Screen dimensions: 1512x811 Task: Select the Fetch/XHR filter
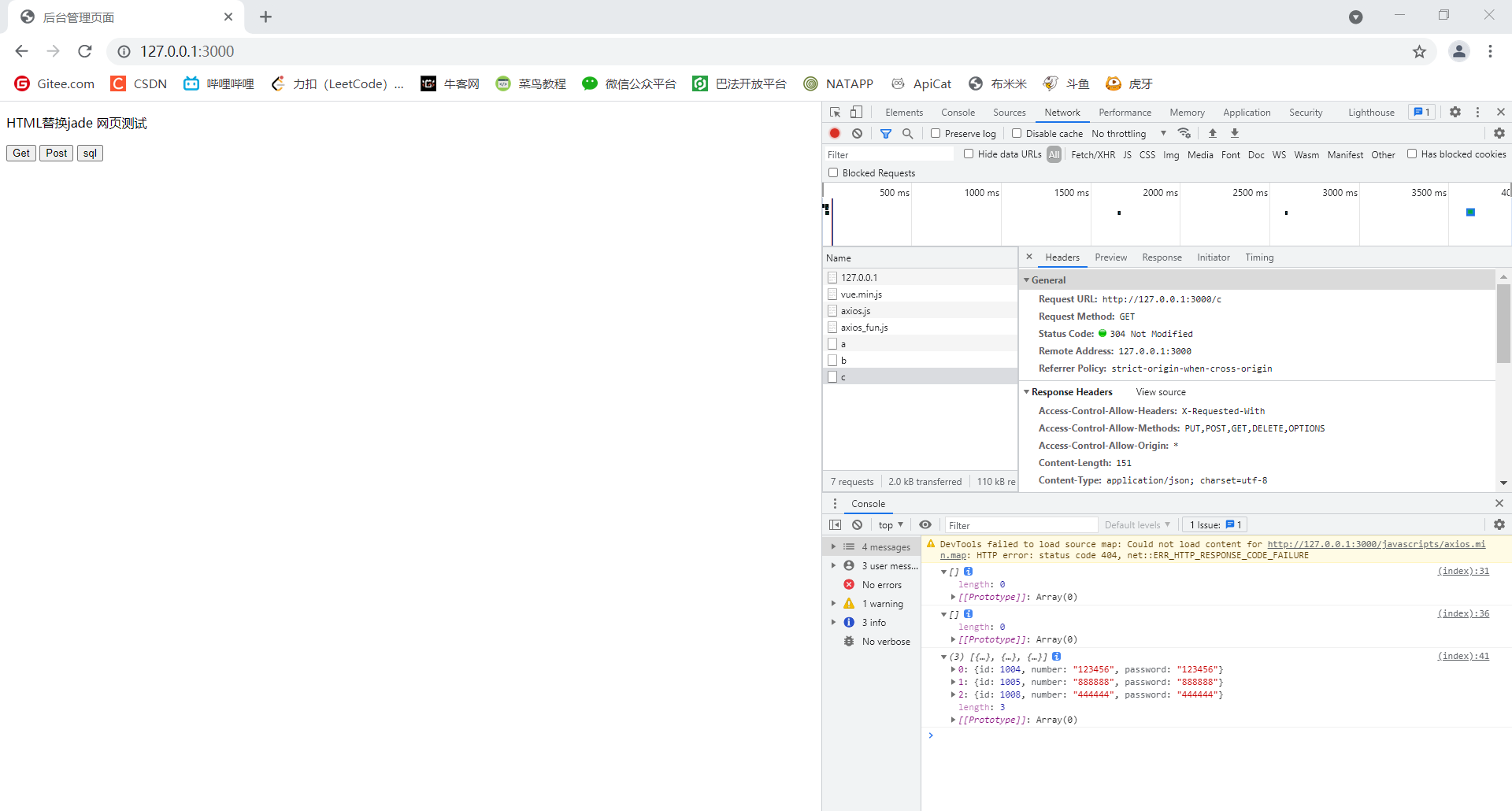coord(1093,155)
